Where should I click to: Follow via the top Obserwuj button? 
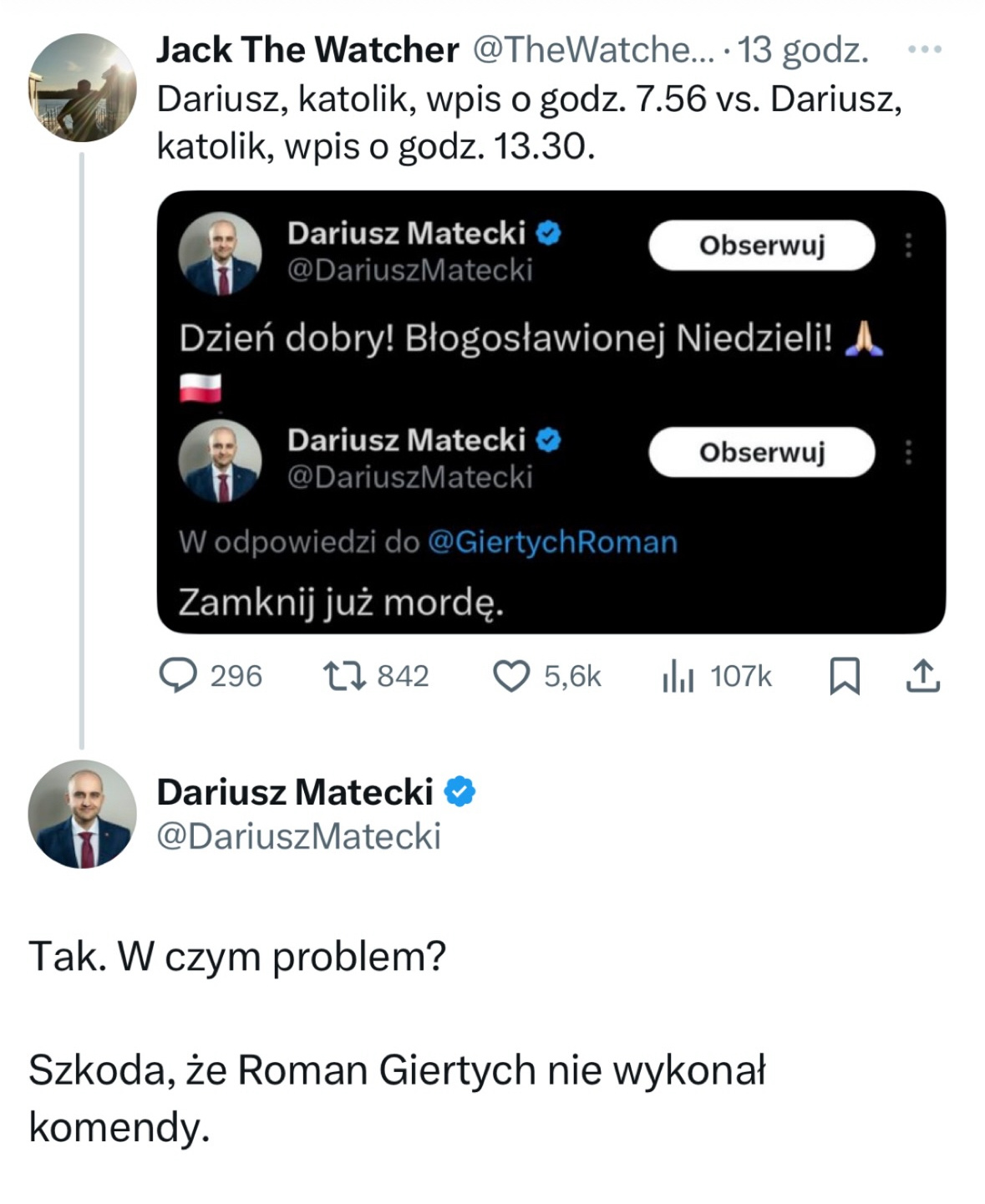pyautogui.click(x=763, y=245)
